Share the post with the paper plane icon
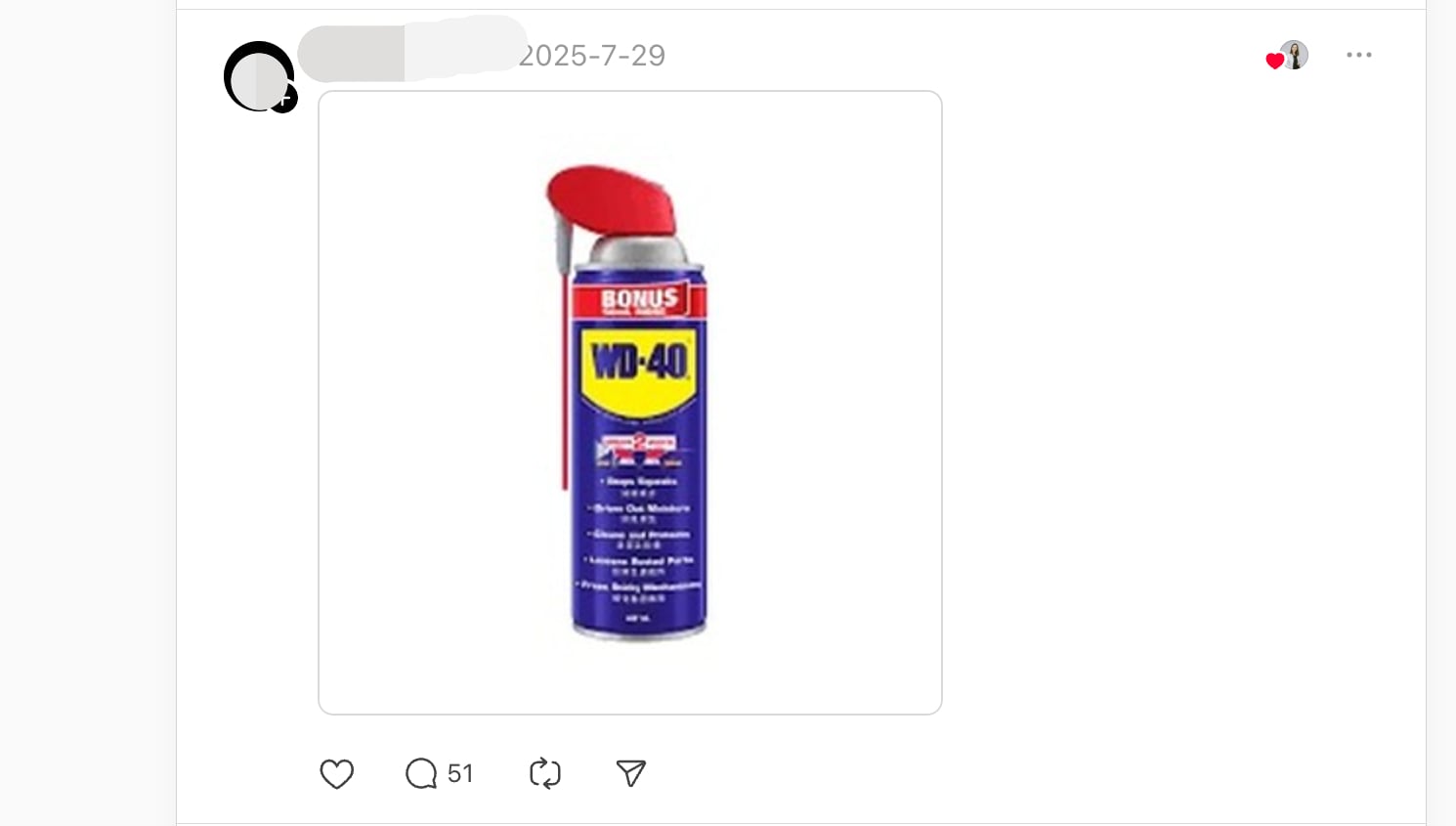Image resolution: width=1456 pixels, height=826 pixels. [x=631, y=774]
